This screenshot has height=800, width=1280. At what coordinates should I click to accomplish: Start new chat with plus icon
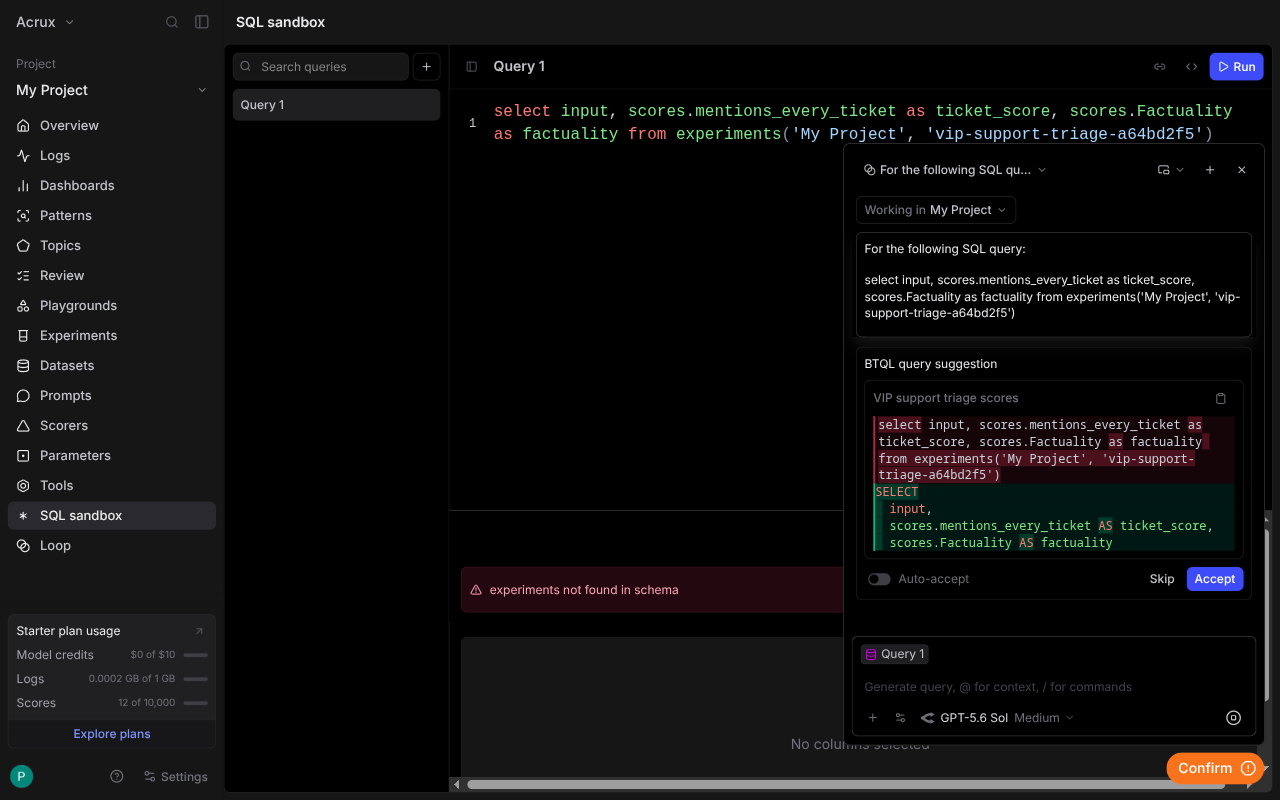[1210, 170]
